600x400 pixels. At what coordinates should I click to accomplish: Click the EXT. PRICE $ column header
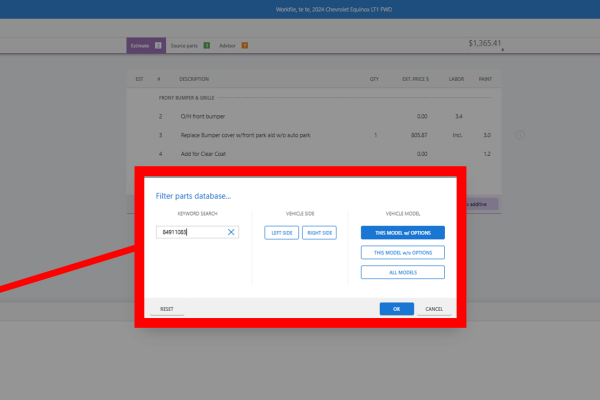pyautogui.click(x=415, y=79)
